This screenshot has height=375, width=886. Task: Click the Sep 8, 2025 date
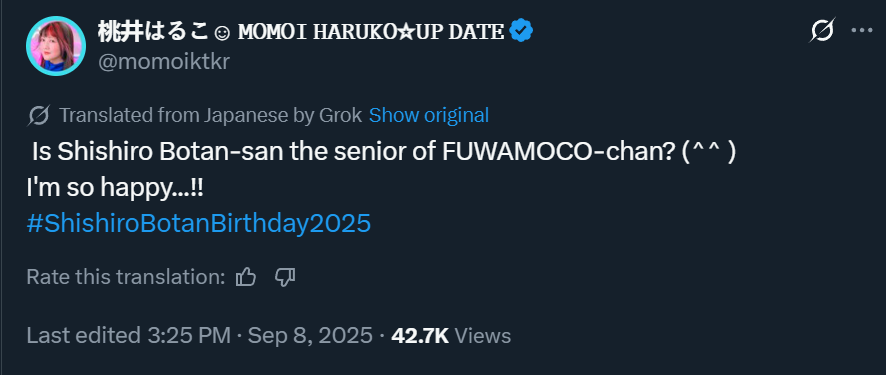click(310, 335)
